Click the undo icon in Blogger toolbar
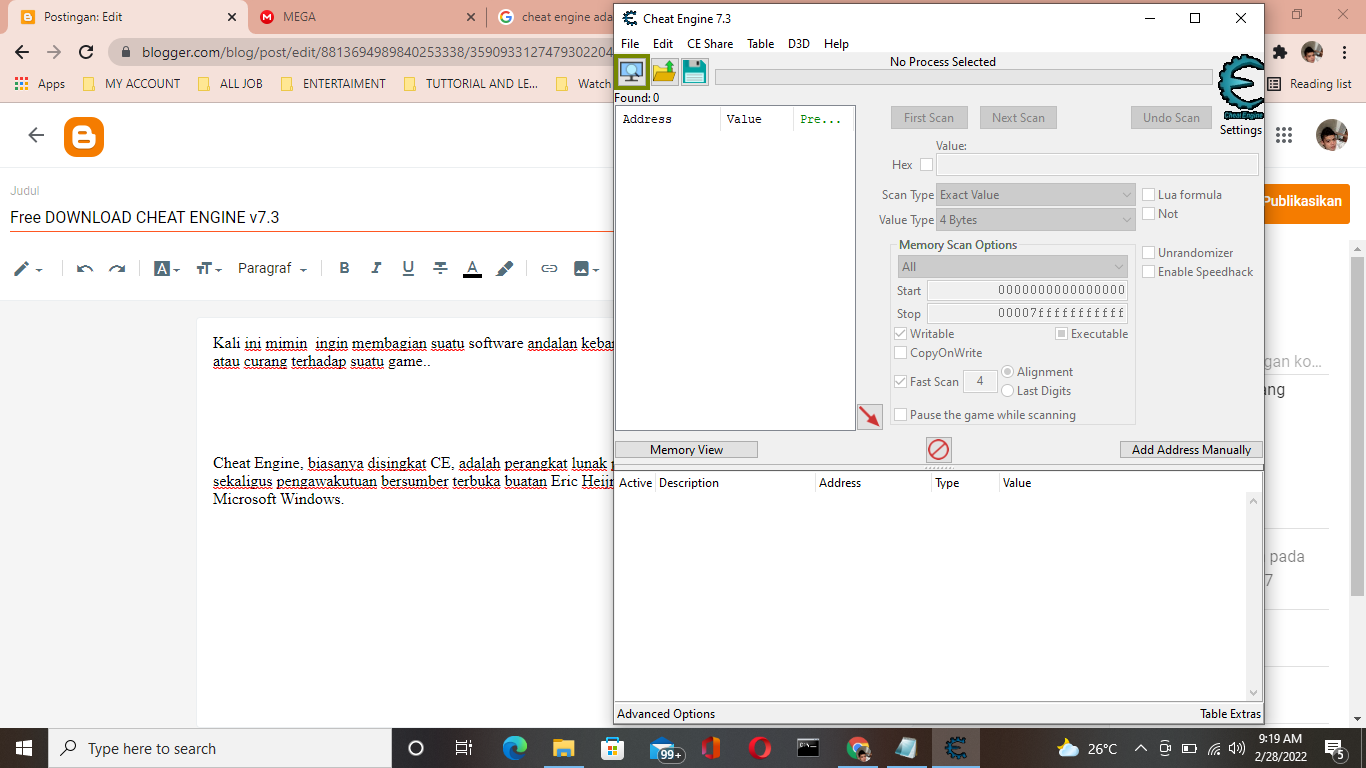The width and height of the screenshot is (1366, 768). pyautogui.click(x=85, y=268)
